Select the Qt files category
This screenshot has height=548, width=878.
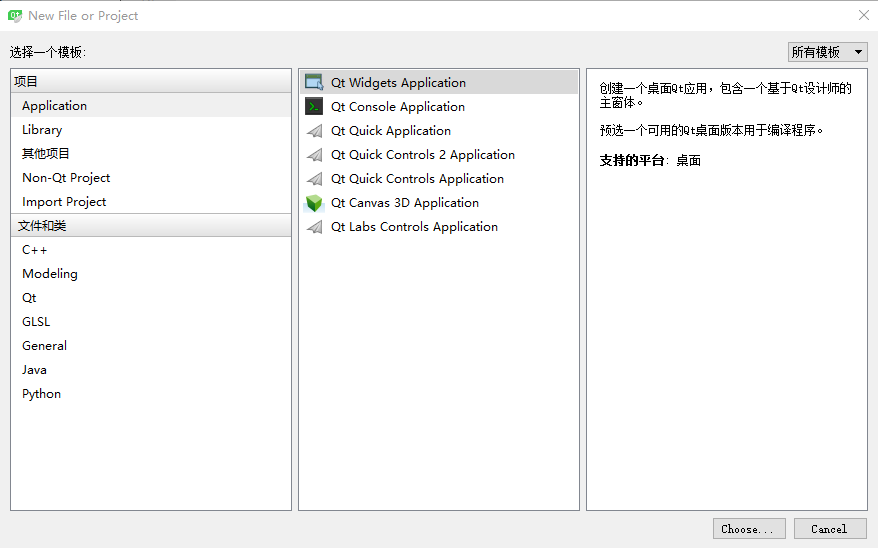151,298
